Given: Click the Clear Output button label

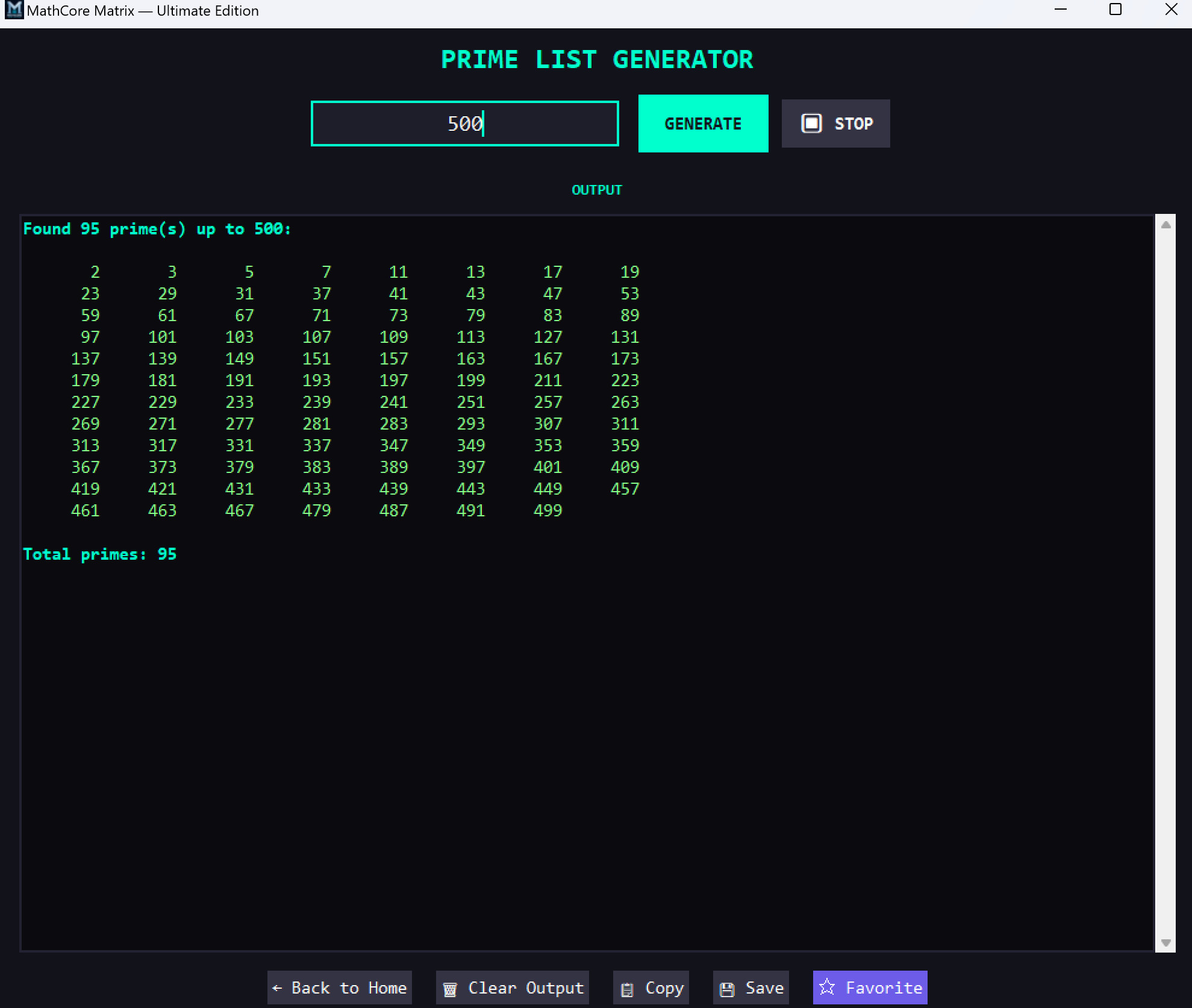Looking at the screenshot, I should click(526, 988).
